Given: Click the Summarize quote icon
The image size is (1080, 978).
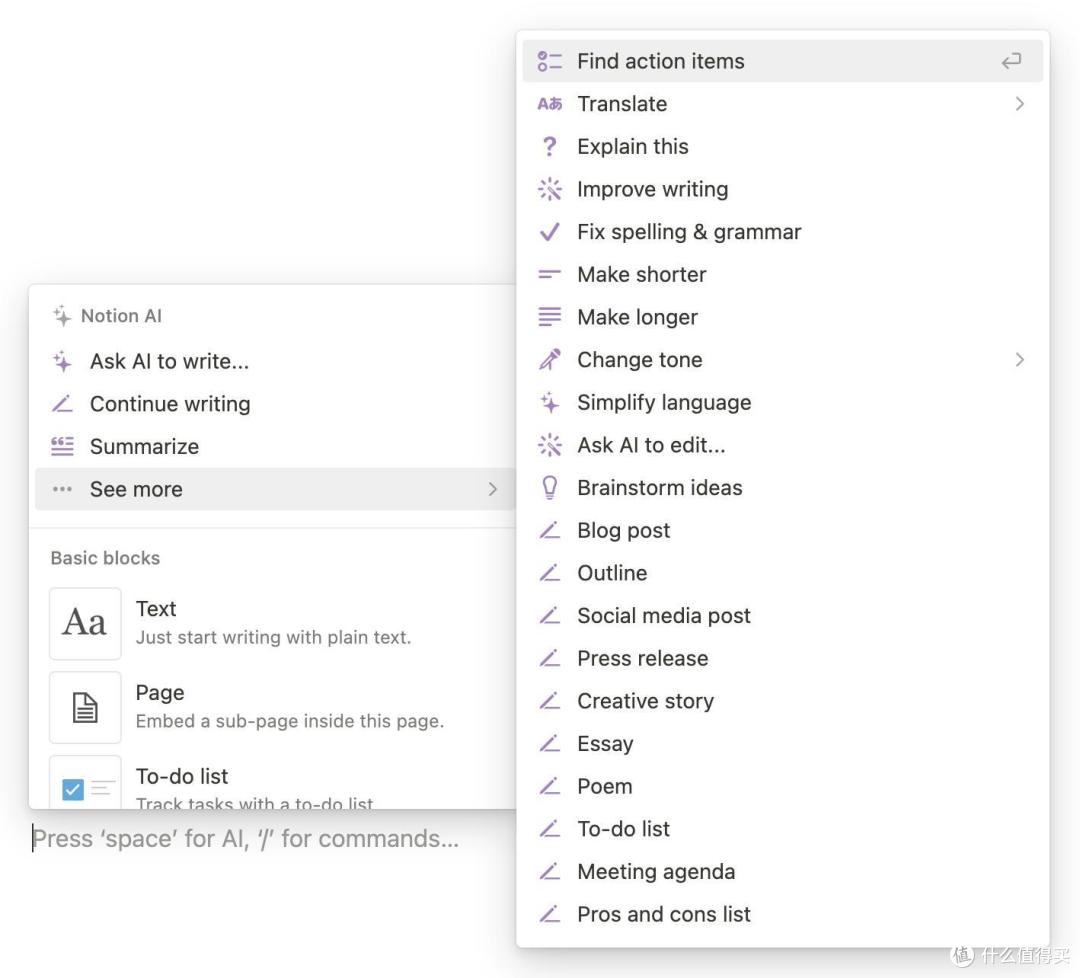Looking at the screenshot, I should (62, 446).
